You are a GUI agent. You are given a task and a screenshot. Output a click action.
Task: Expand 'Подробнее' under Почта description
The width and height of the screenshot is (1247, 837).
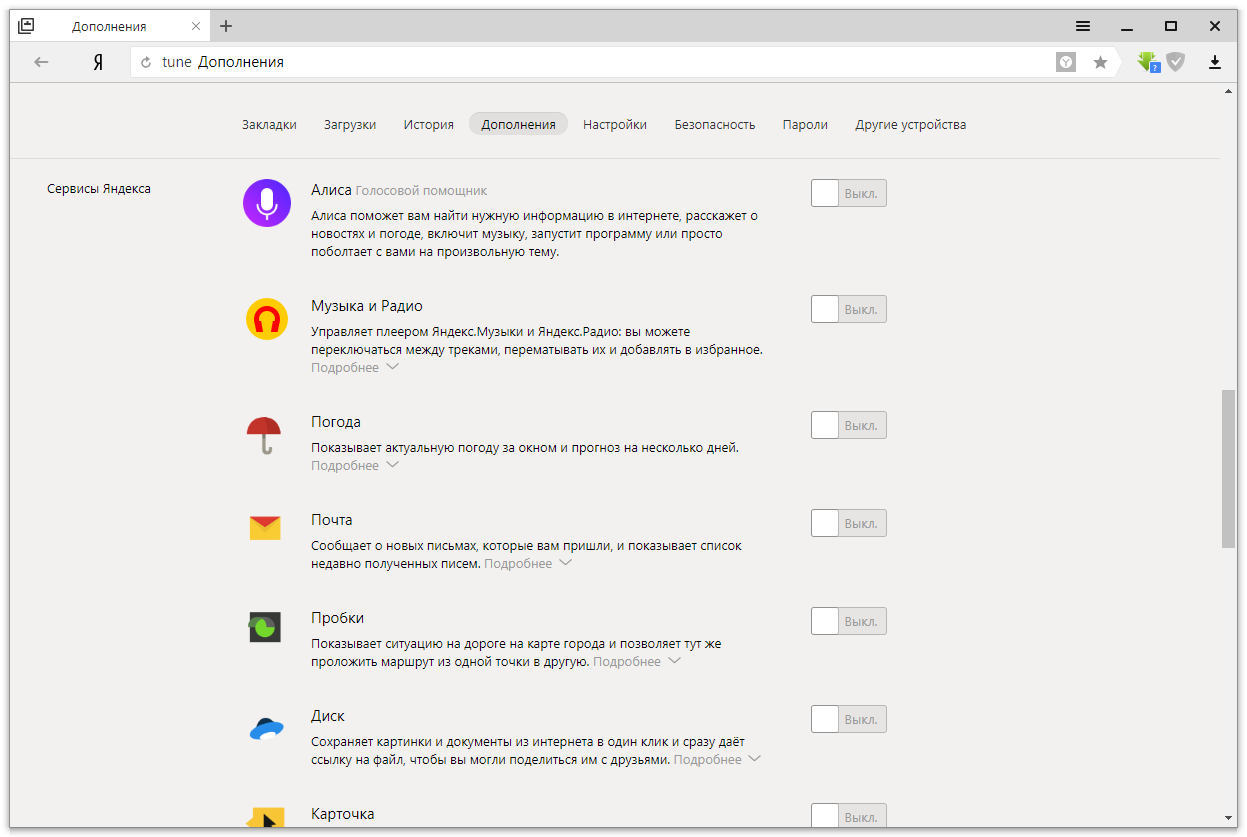tap(527, 564)
